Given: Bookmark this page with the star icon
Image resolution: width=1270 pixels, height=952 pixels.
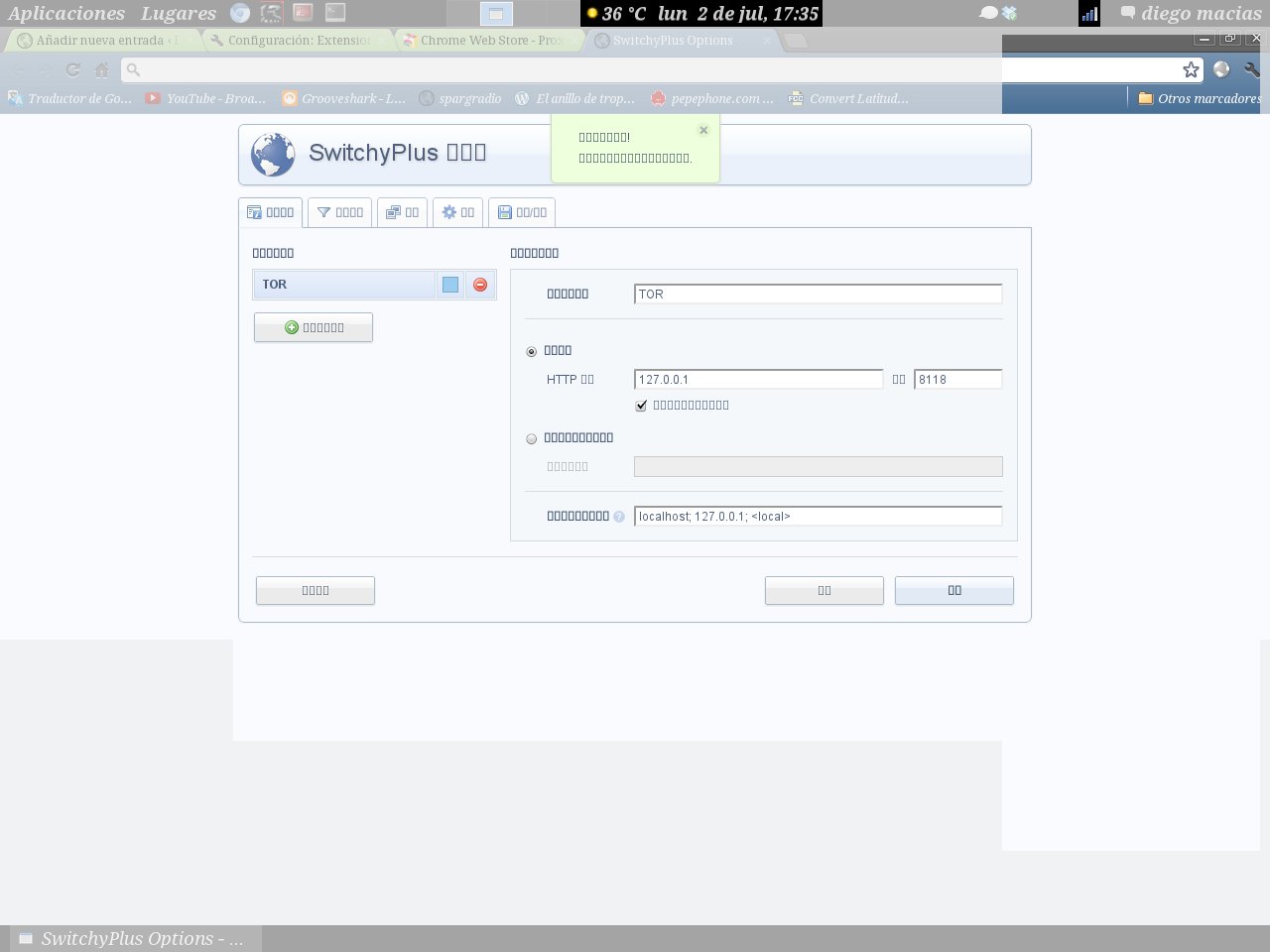Looking at the screenshot, I should pyautogui.click(x=1191, y=69).
